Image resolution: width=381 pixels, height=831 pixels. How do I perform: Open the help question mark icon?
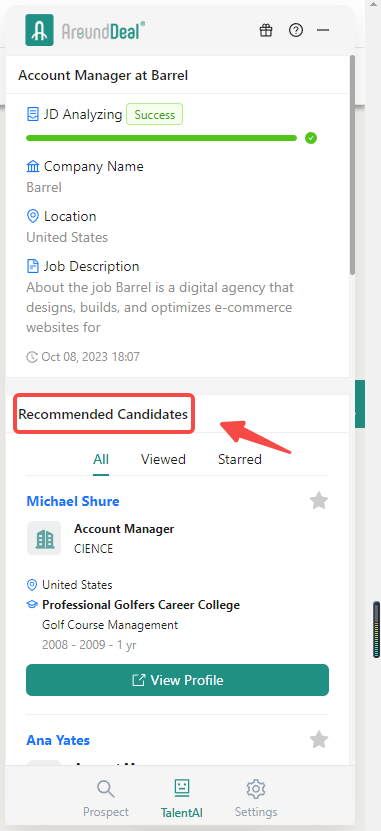(x=296, y=30)
